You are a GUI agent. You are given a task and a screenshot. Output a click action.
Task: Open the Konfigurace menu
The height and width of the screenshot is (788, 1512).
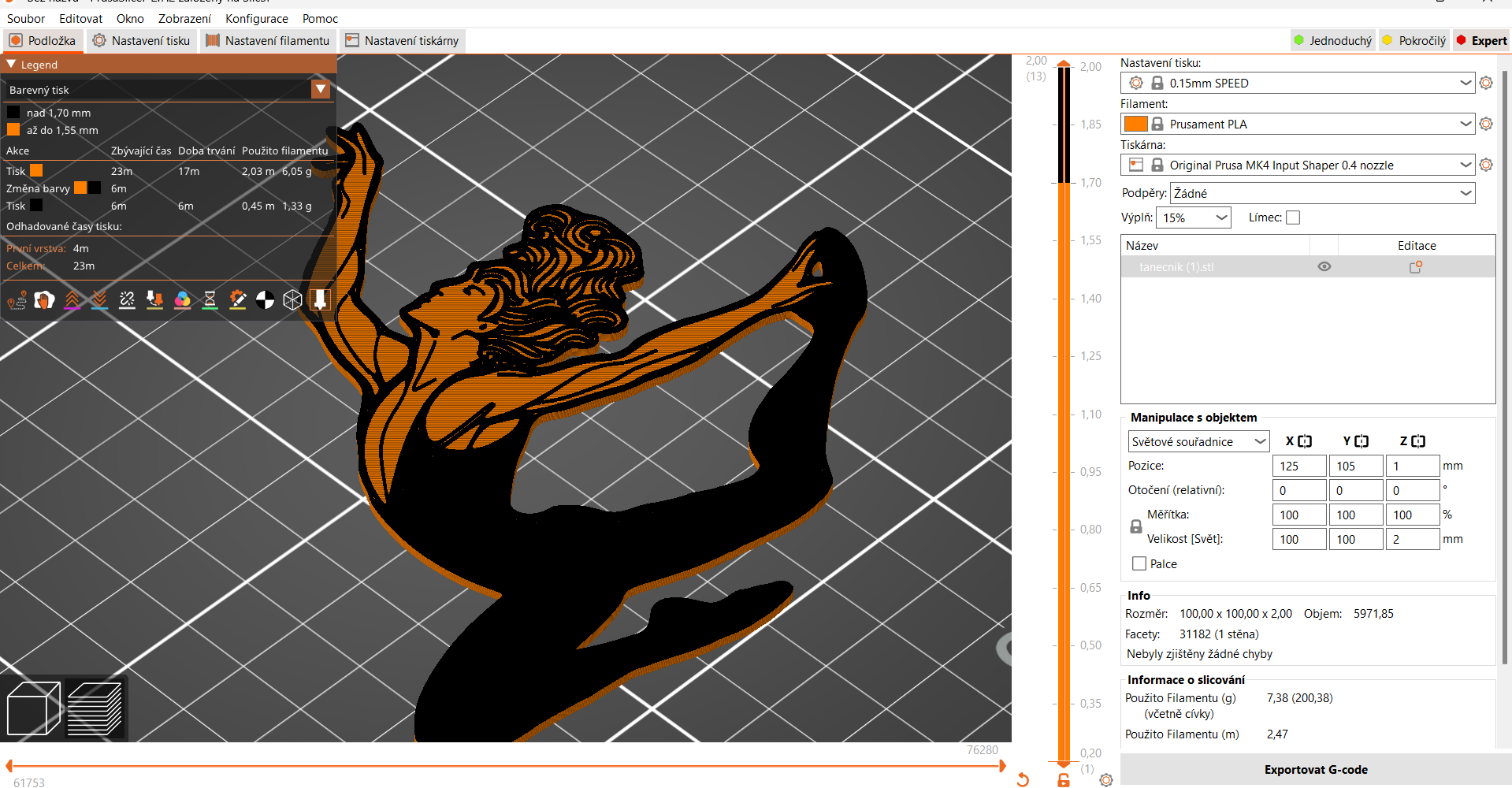tap(257, 19)
